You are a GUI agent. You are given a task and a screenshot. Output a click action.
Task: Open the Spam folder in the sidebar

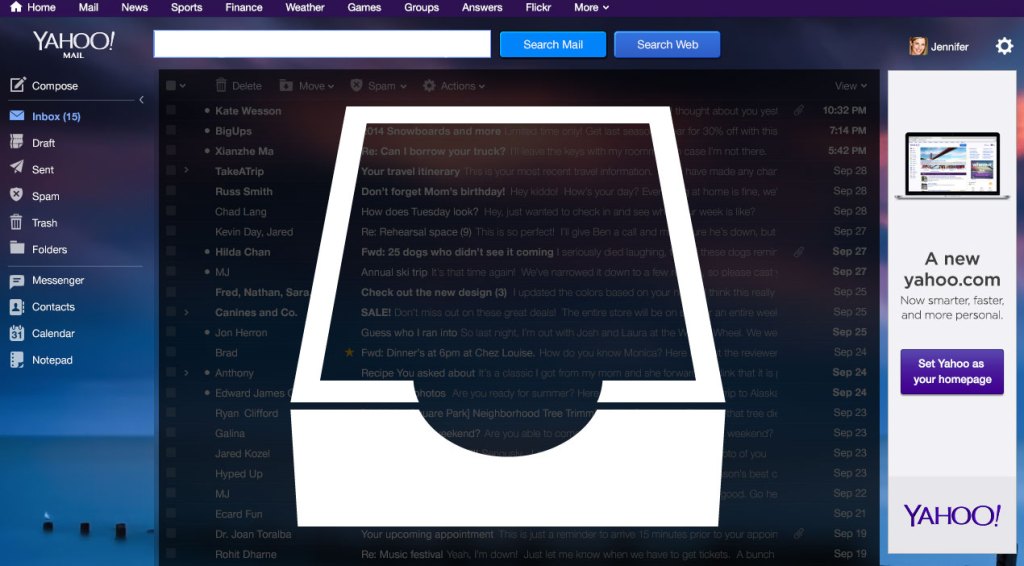coord(35,196)
